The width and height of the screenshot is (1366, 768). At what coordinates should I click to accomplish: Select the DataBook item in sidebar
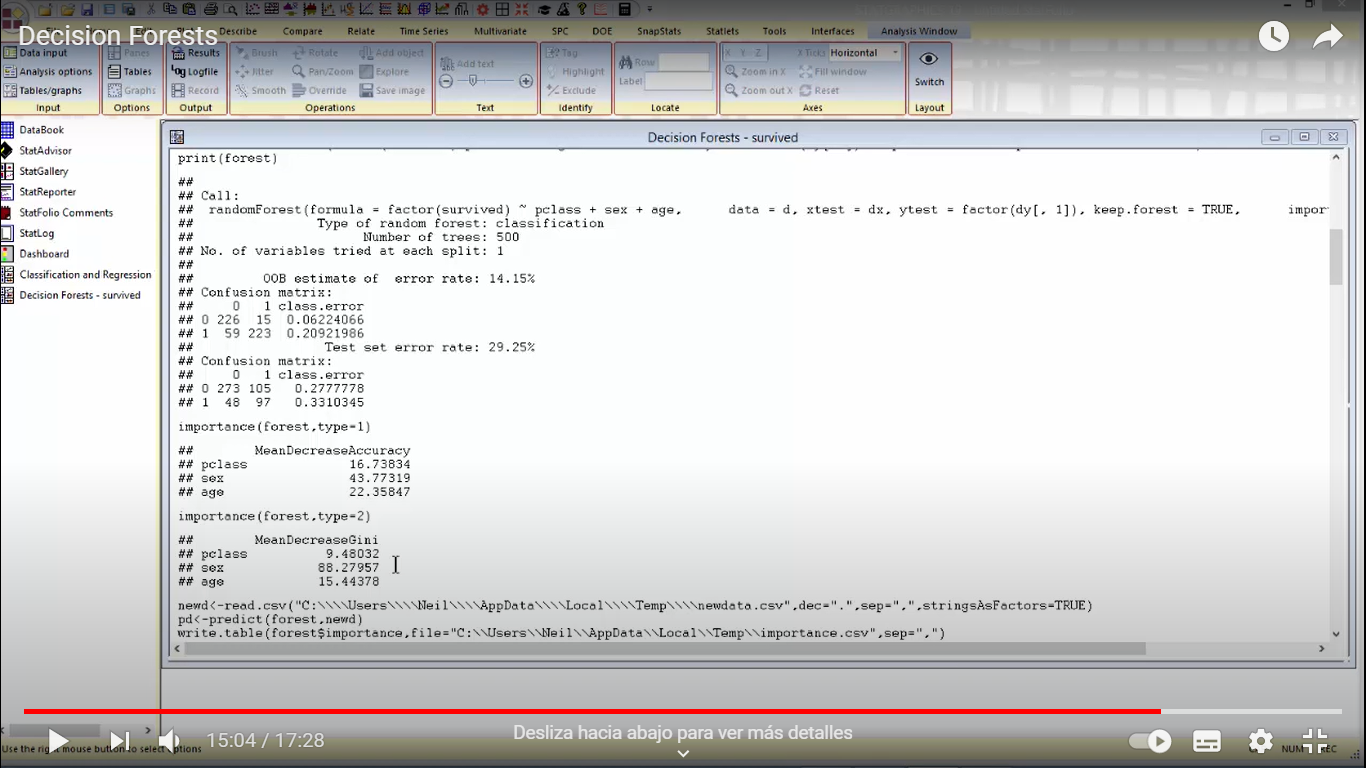(41, 130)
